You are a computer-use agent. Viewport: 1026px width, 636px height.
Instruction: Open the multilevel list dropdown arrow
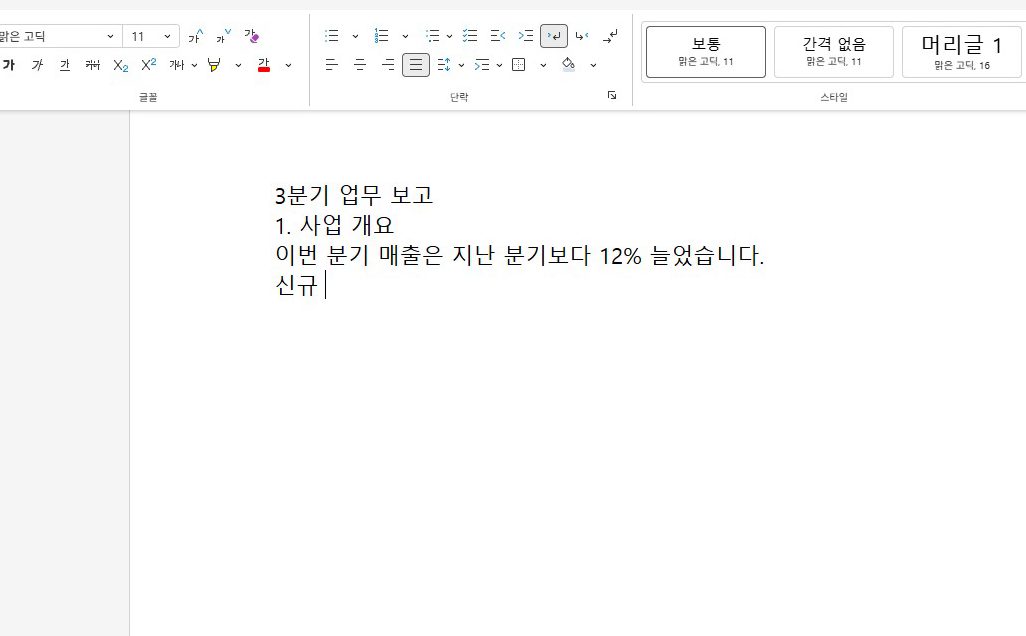coord(450,36)
